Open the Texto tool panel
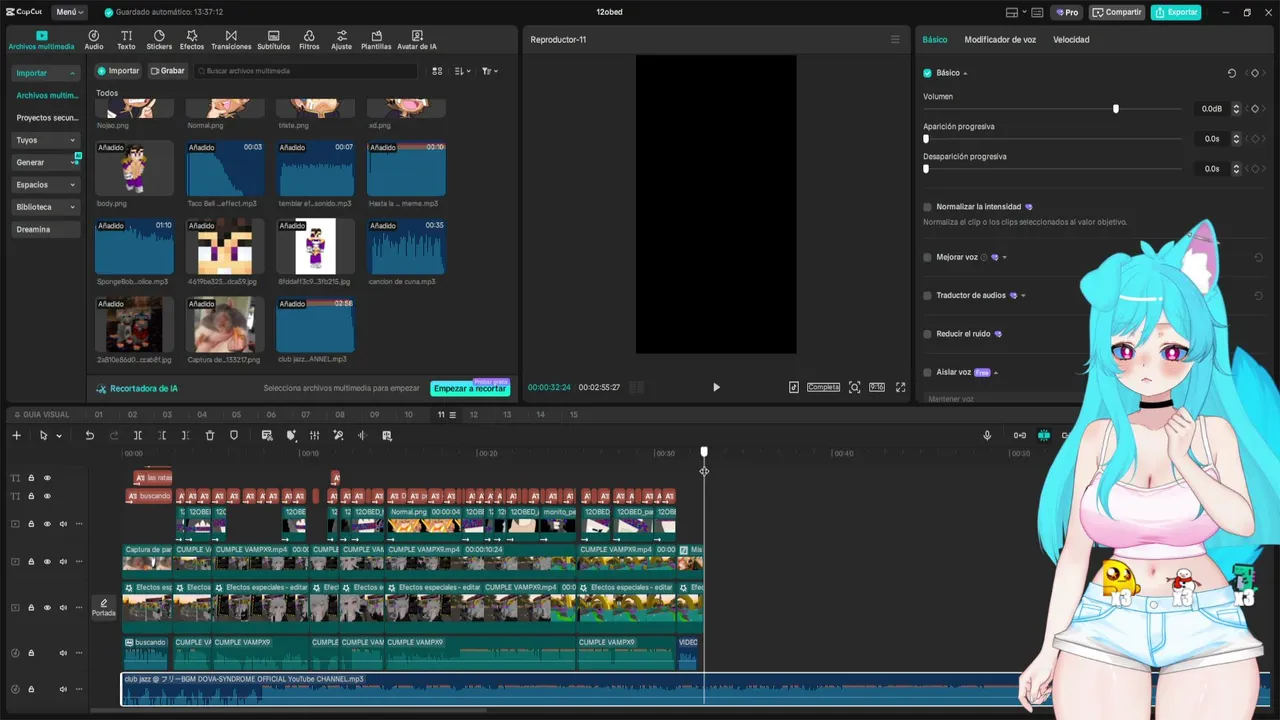The image size is (1280, 720). click(x=126, y=40)
